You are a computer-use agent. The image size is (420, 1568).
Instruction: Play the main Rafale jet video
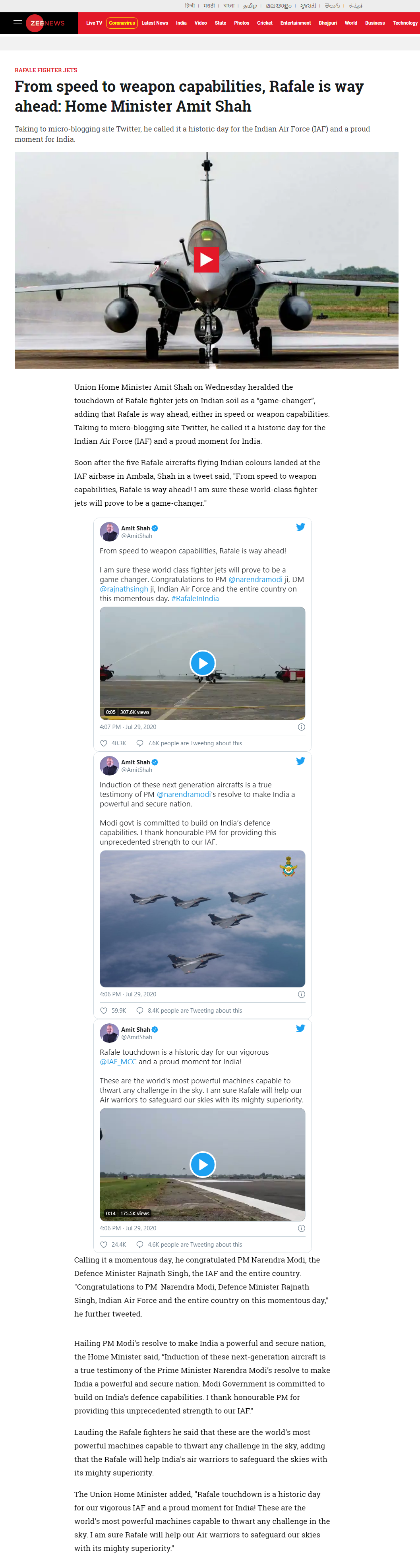[206, 260]
